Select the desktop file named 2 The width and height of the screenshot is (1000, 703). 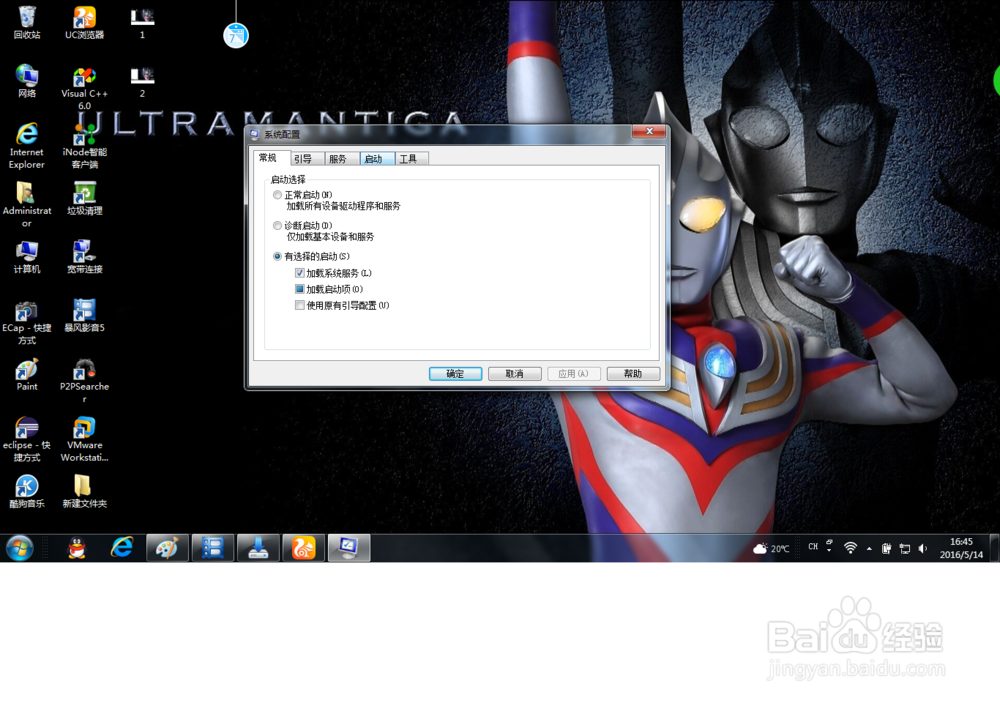click(142, 81)
